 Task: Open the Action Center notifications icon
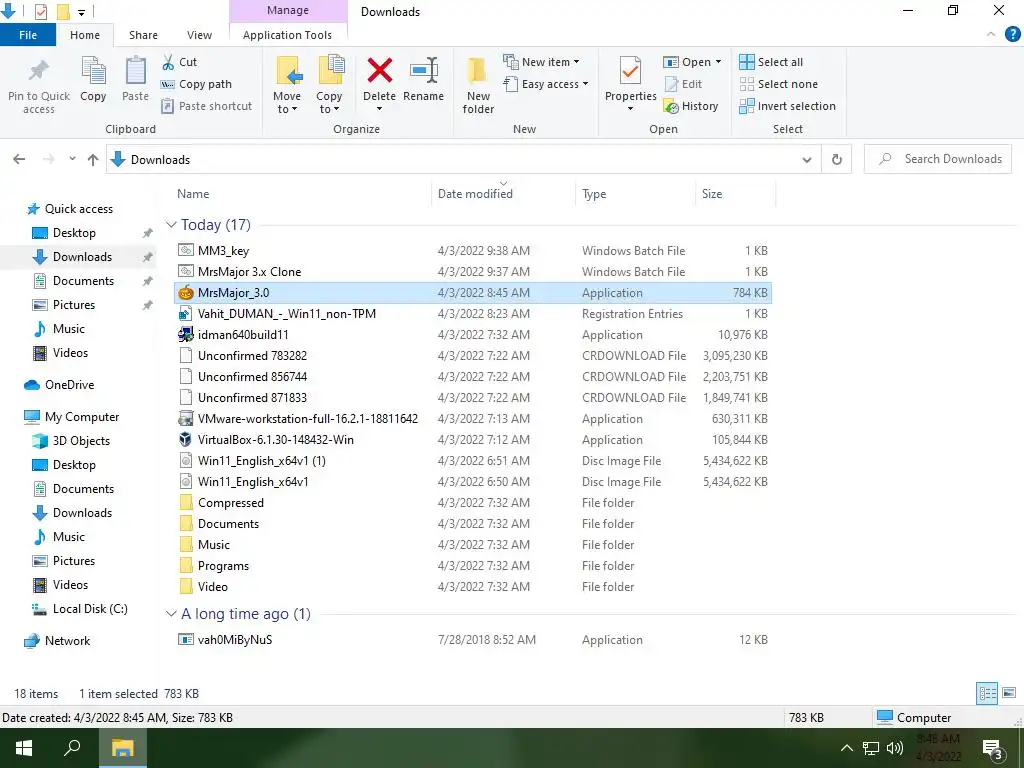992,748
